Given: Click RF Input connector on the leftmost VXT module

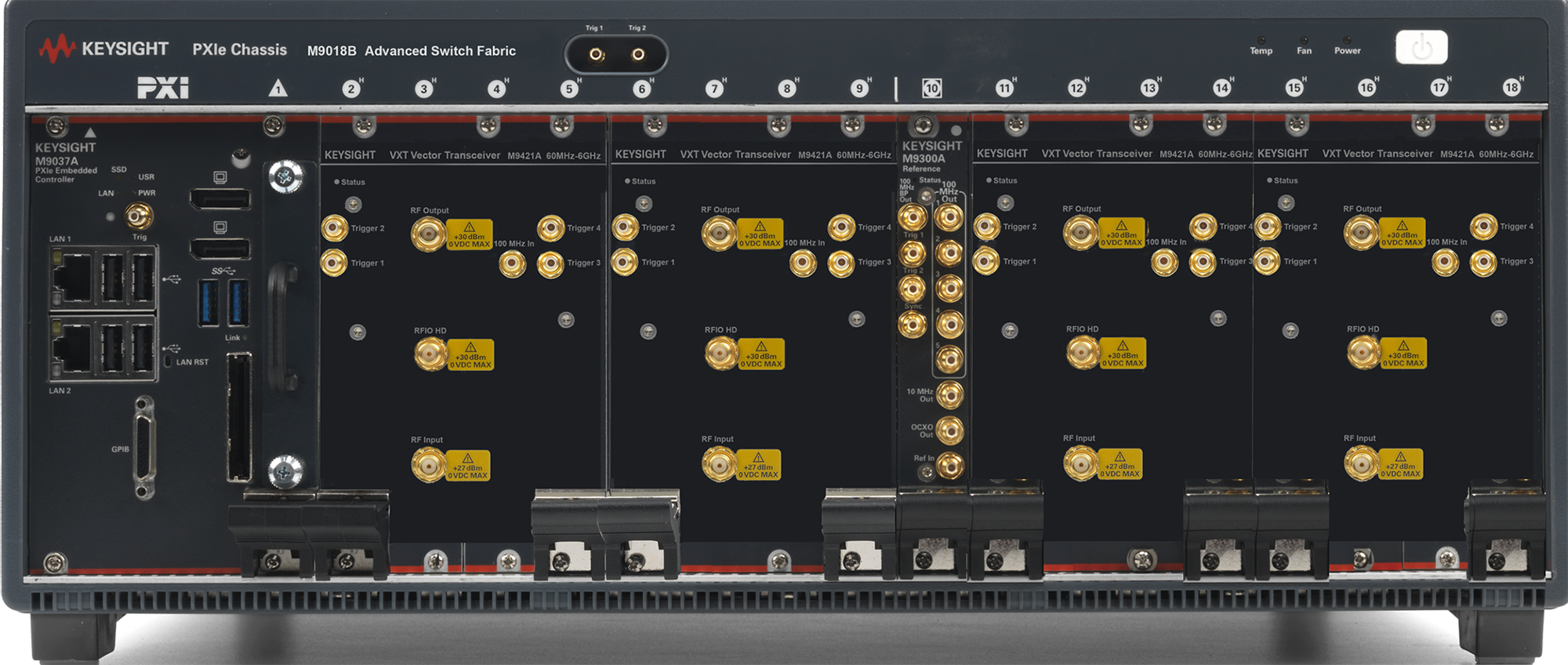Looking at the screenshot, I should click(428, 466).
